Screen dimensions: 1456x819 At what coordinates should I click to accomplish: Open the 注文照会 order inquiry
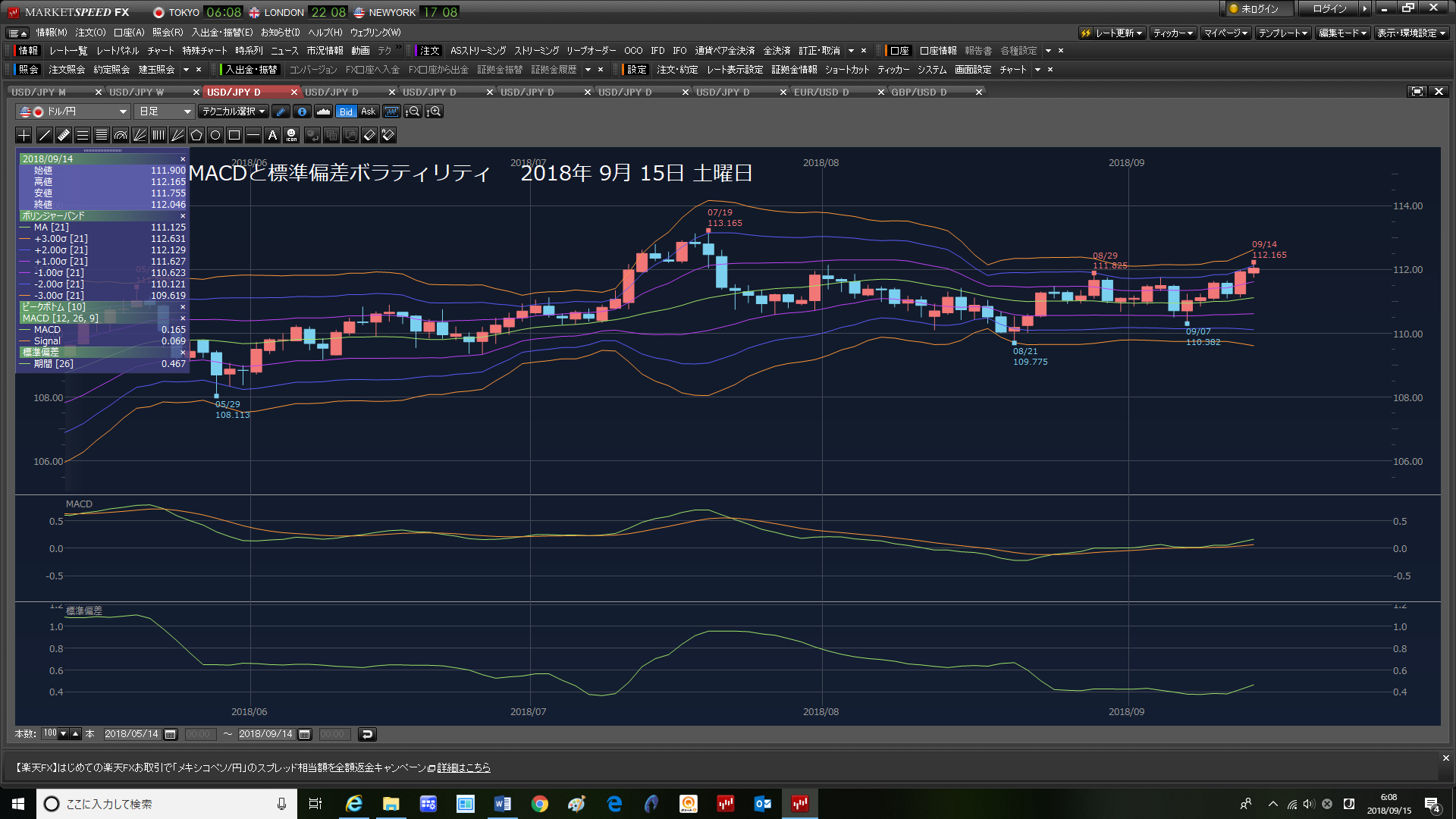click(x=67, y=70)
